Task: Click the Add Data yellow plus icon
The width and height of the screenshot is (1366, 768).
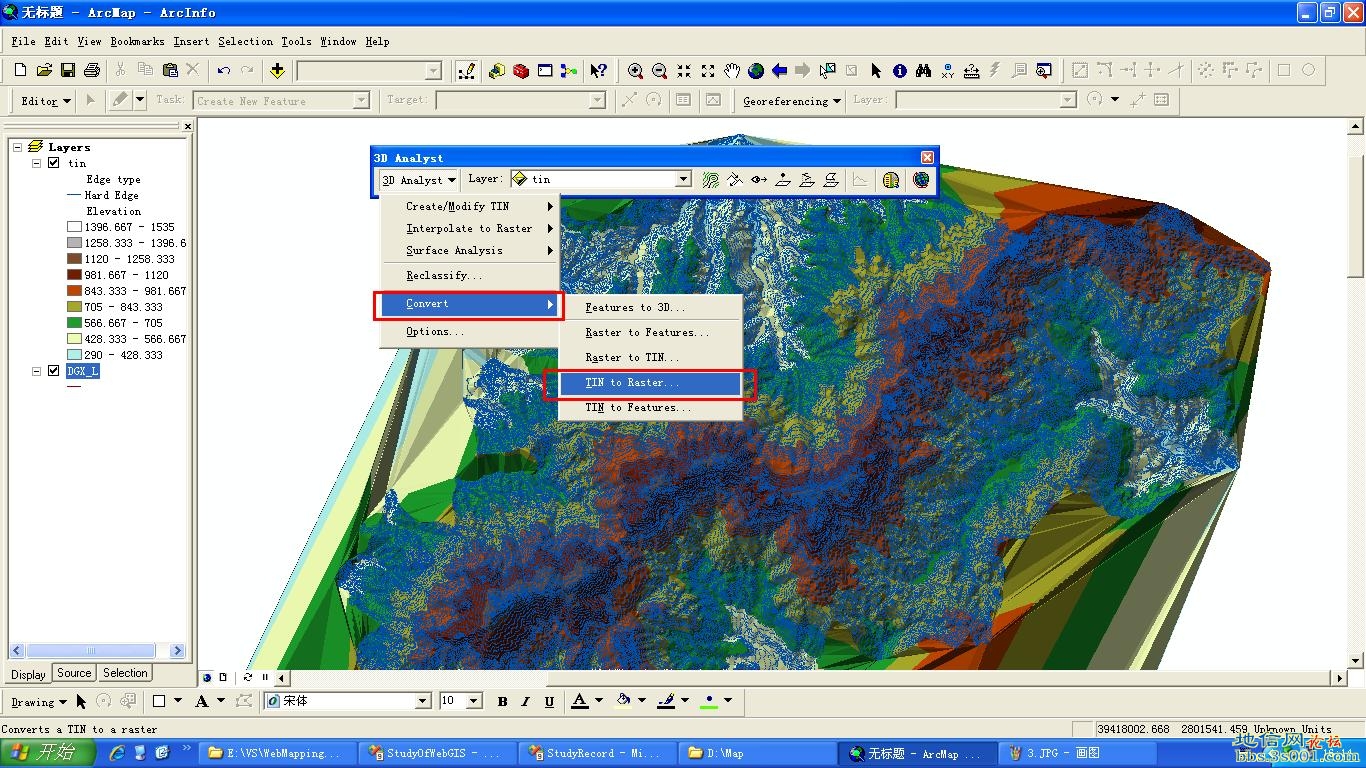Action: pyautogui.click(x=277, y=70)
